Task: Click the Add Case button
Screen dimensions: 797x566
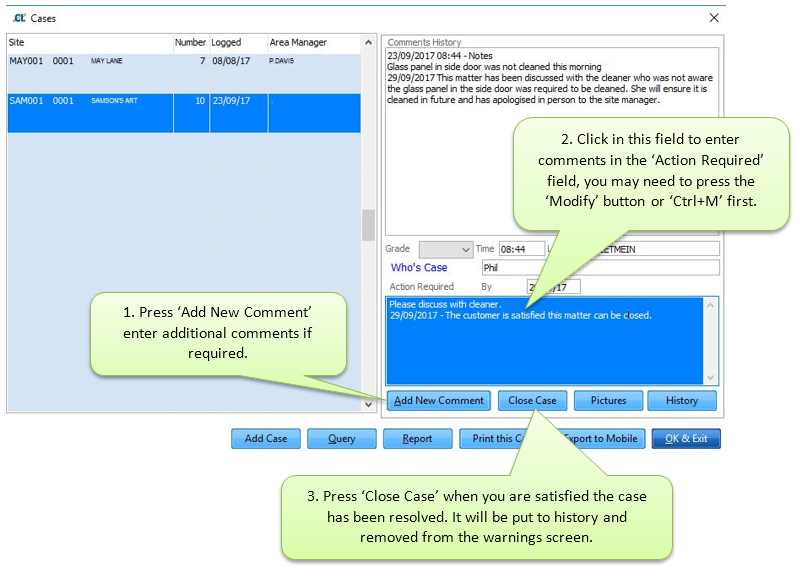Action: (265, 438)
